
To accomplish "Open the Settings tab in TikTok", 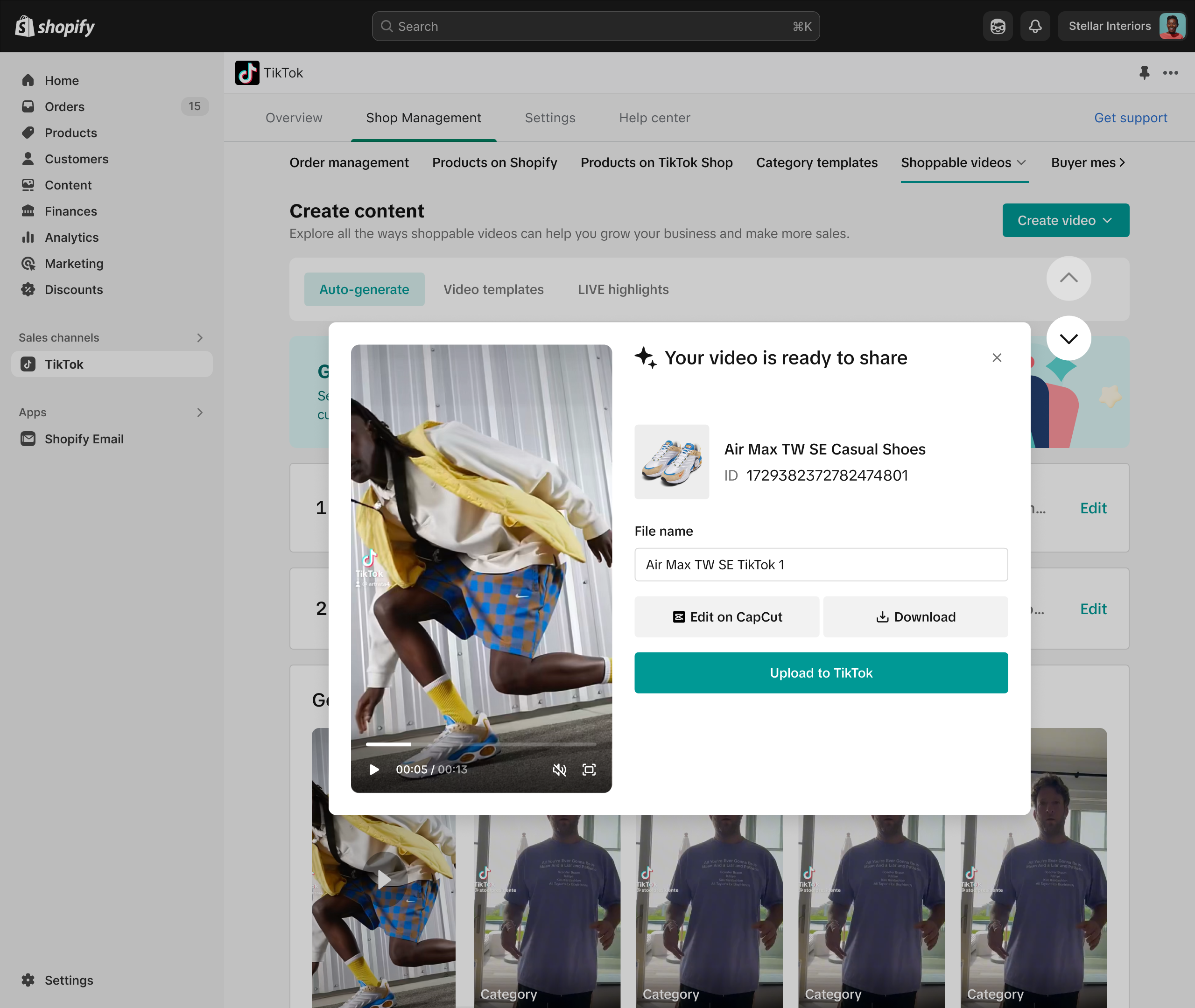I will pyautogui.click(x=550, y=118).
